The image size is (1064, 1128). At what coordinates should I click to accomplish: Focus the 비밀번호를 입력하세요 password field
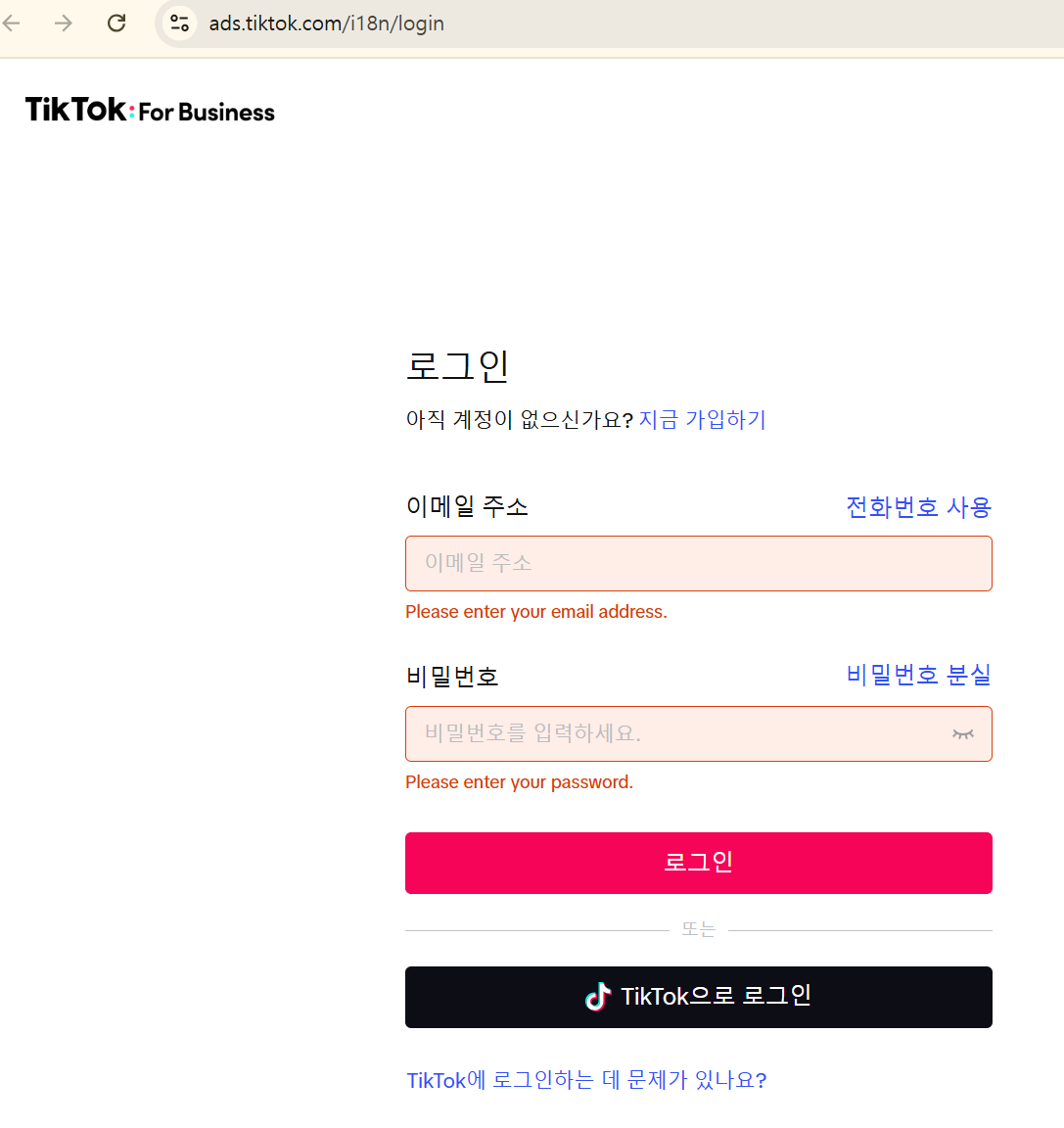point(699,733)
